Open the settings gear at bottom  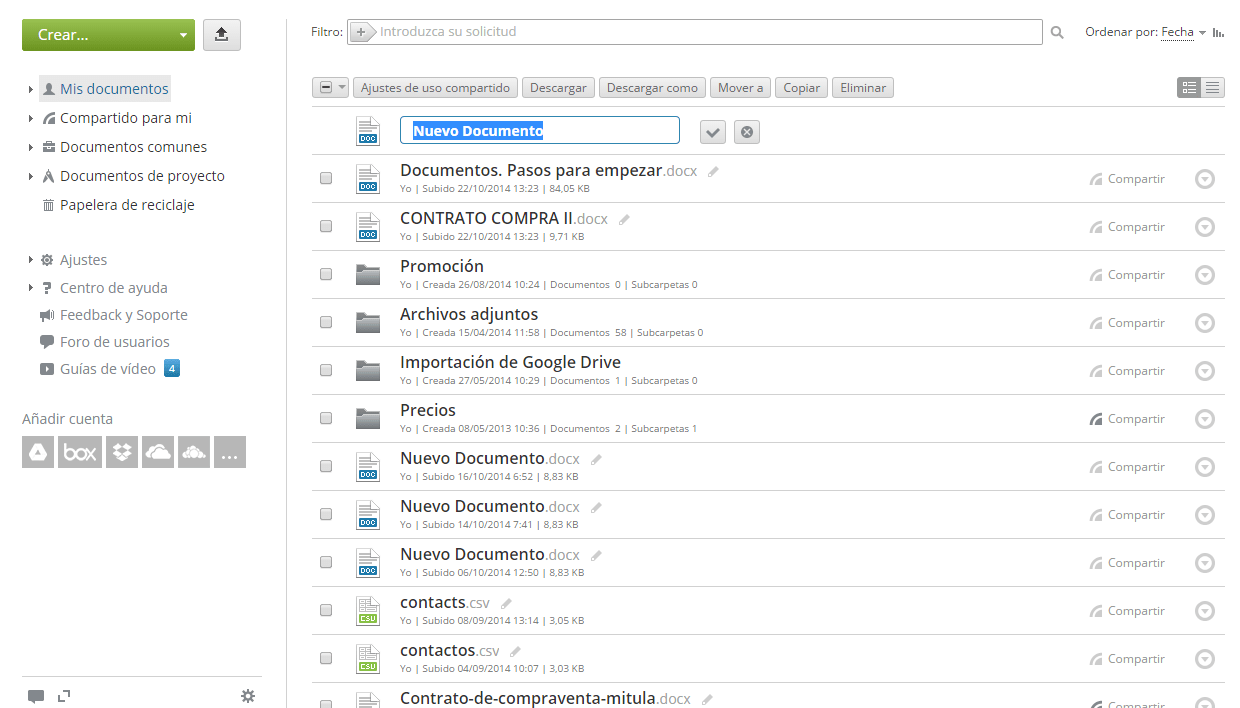pyautogui.click(x=248, y=696)
